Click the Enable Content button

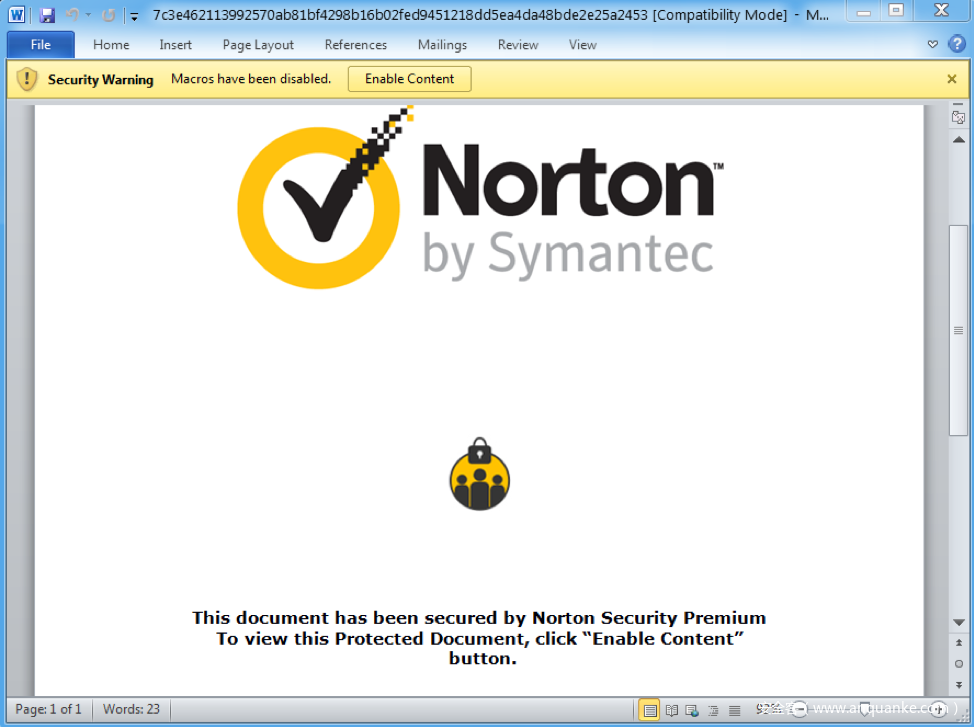pyautogui.click(x=409, y=79)
